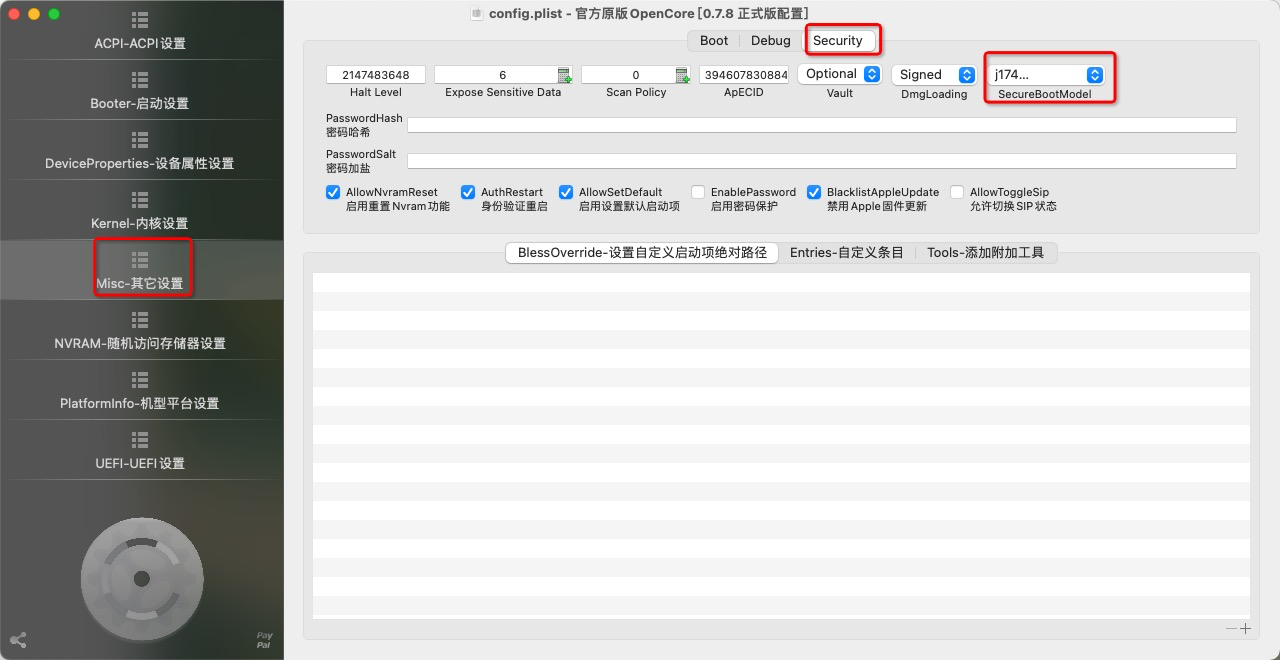The image size is (1280, 660).
Task: Minimize window with yellow button
Action: [x=34, y=14]
